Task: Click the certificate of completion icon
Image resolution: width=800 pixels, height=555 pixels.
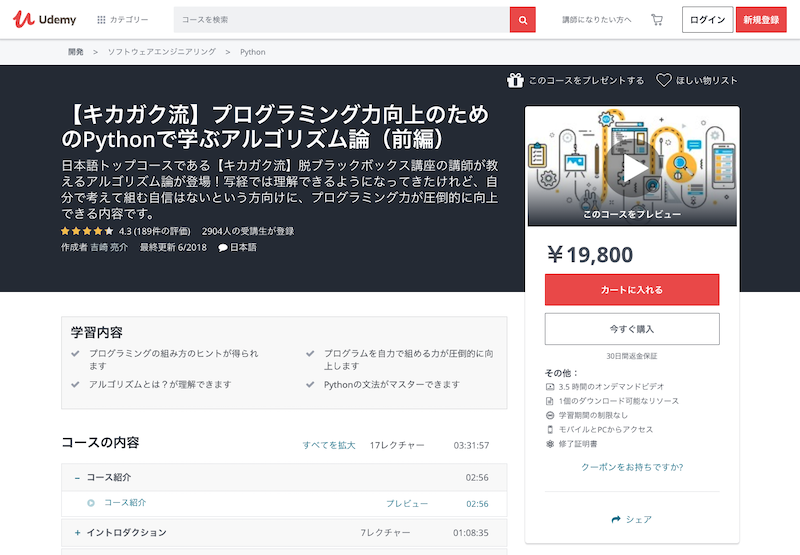Action: (x=550, y=444)
